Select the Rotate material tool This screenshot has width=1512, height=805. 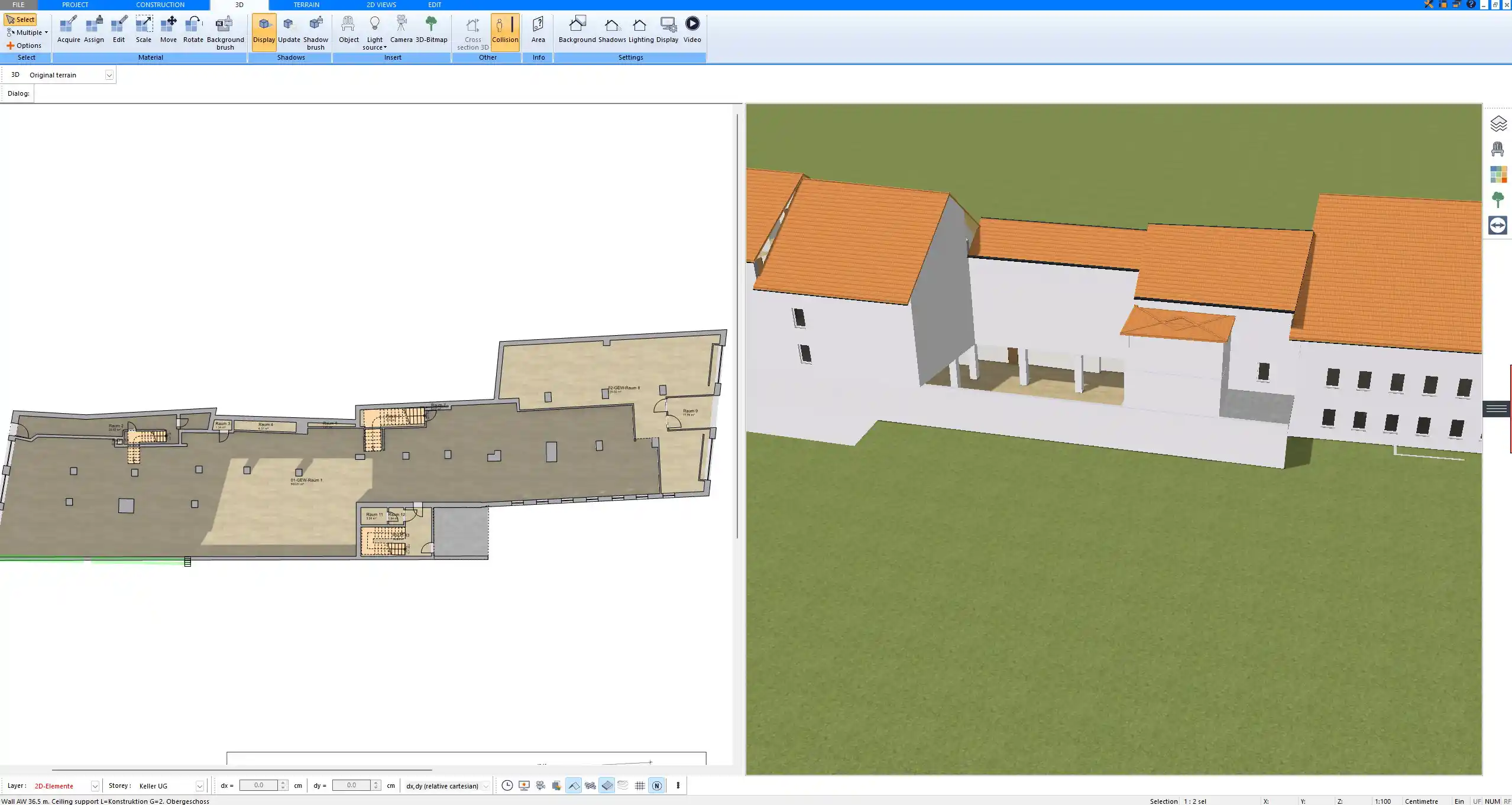193,30
